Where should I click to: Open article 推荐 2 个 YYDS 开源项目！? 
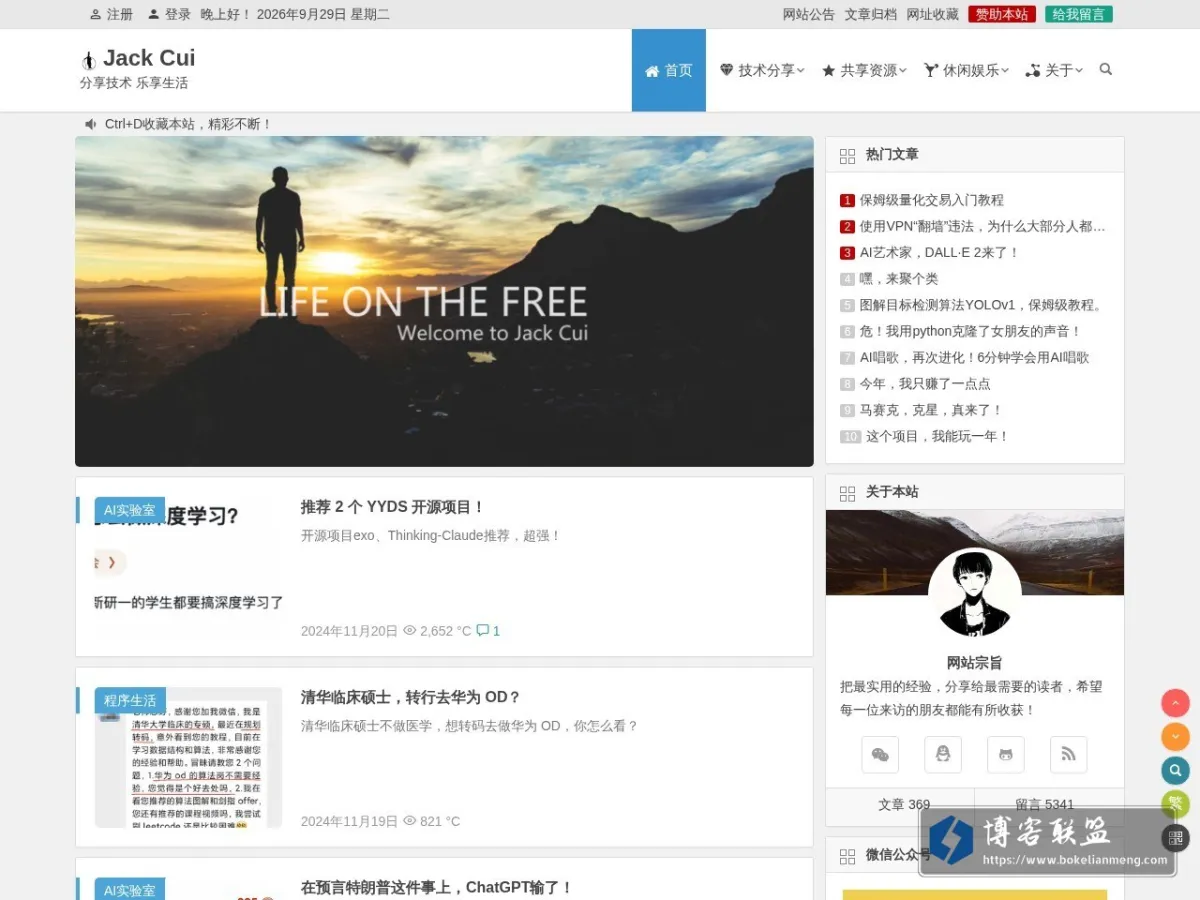click(393, 507)
